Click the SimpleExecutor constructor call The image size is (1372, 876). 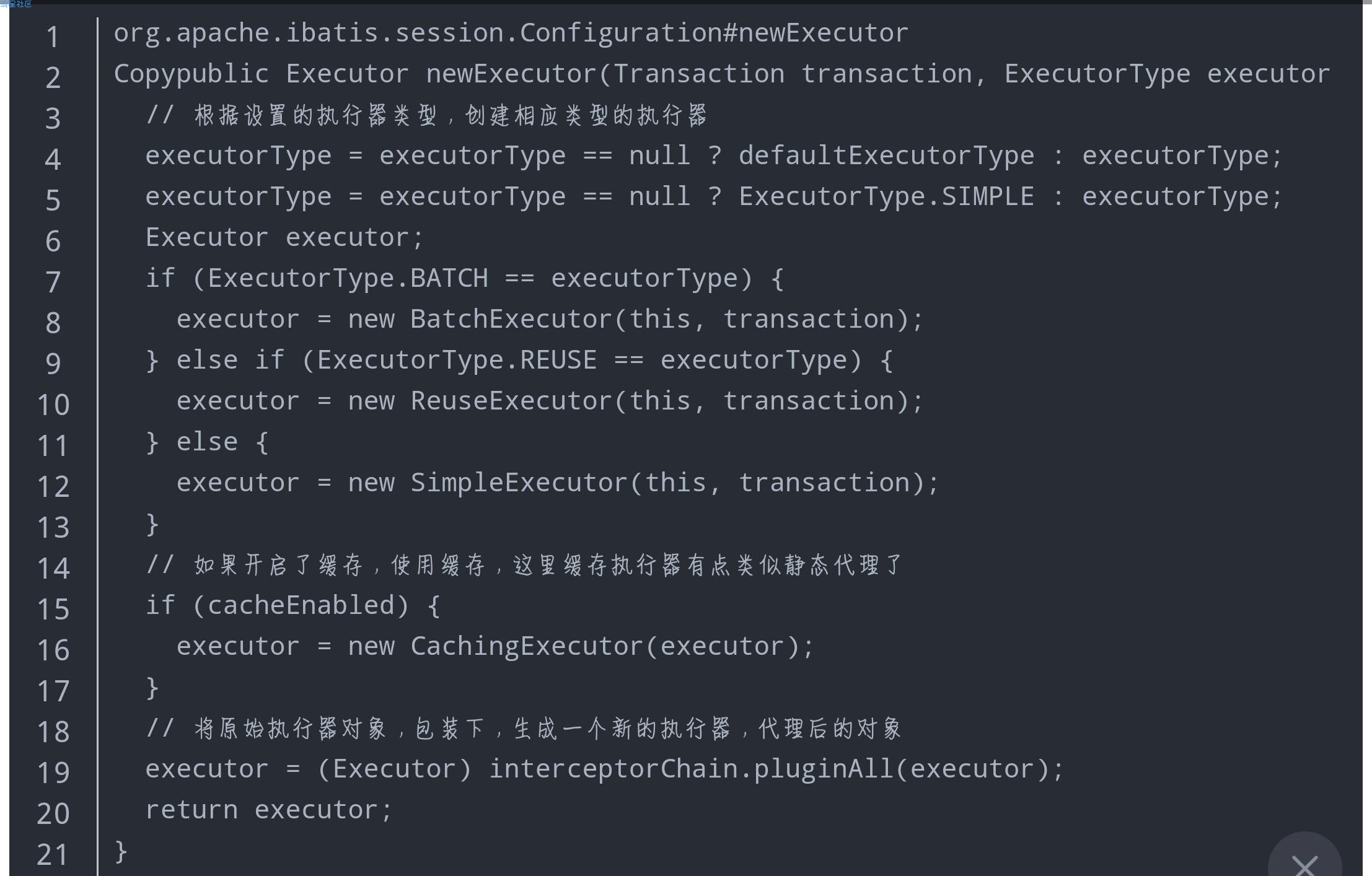(x=519, y=483)
